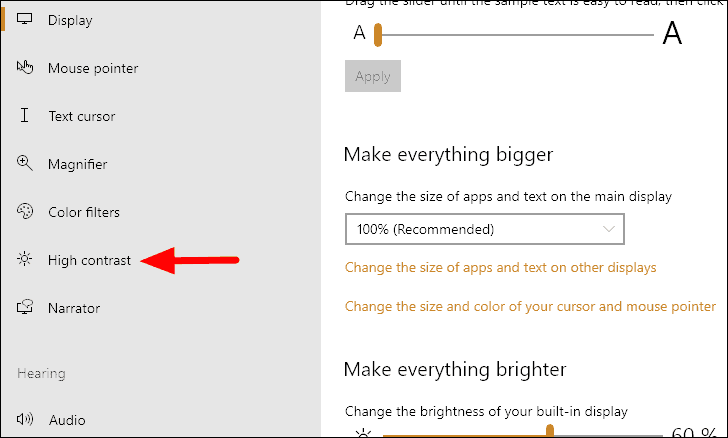The height and width of the screenshot is (438, 728).
Task: Click the scaling dropdown chevron arrow
Action: pos(610,229)
